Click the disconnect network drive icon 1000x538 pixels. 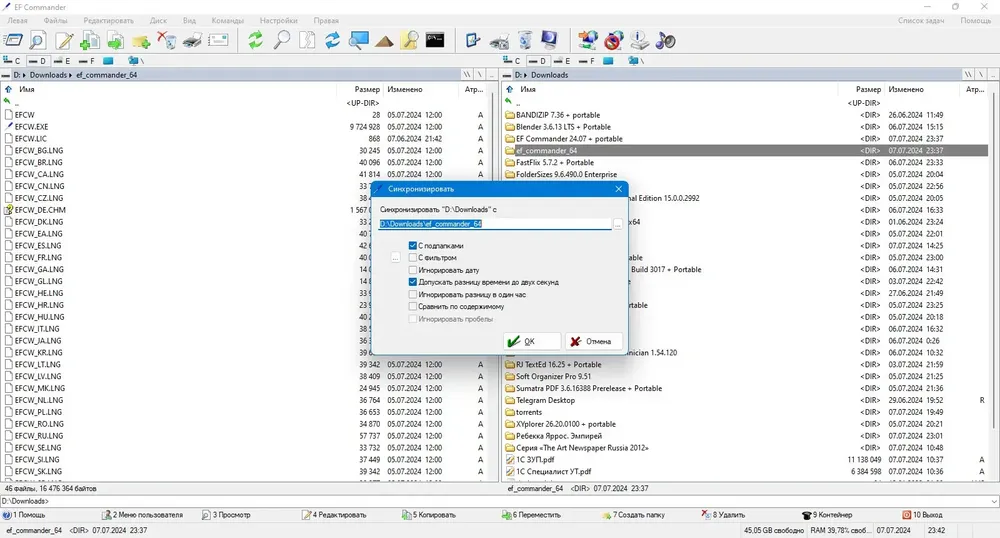[614, 41]
